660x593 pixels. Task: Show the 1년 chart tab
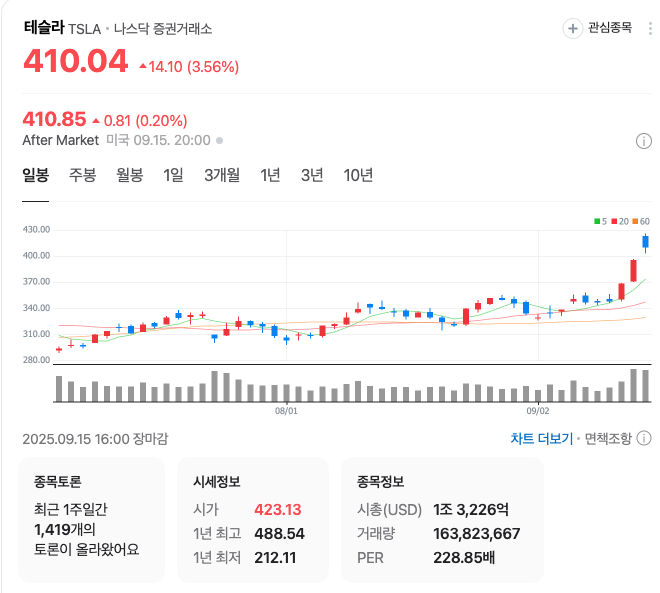point(270,175)
